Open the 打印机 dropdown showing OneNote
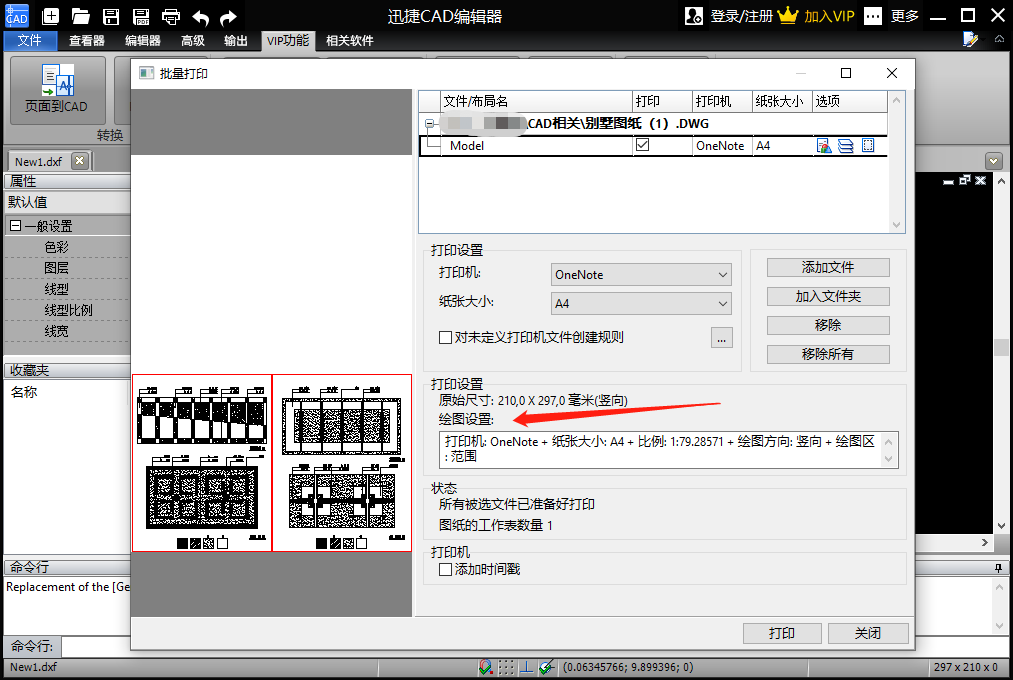This screenshot has width=1013, height=680. [642, 274]
